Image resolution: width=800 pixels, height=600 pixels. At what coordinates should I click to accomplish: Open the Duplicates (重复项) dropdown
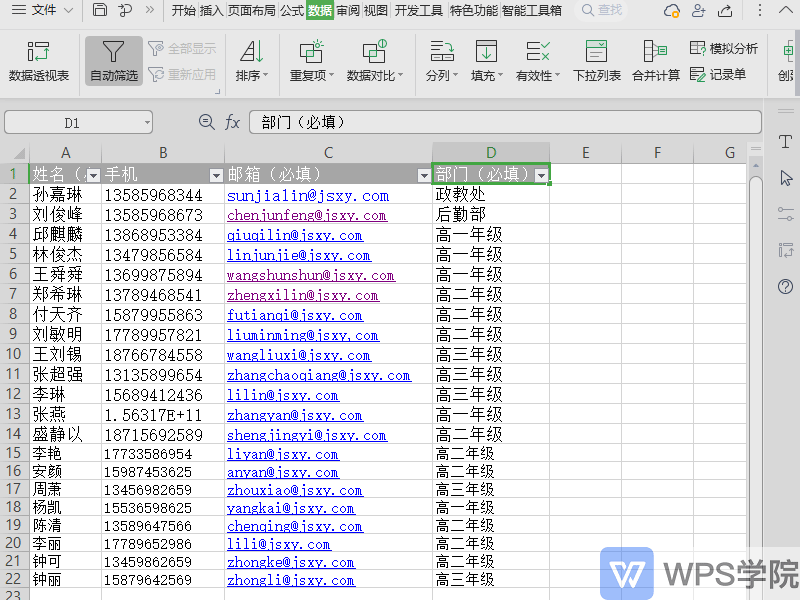point(312,61)
